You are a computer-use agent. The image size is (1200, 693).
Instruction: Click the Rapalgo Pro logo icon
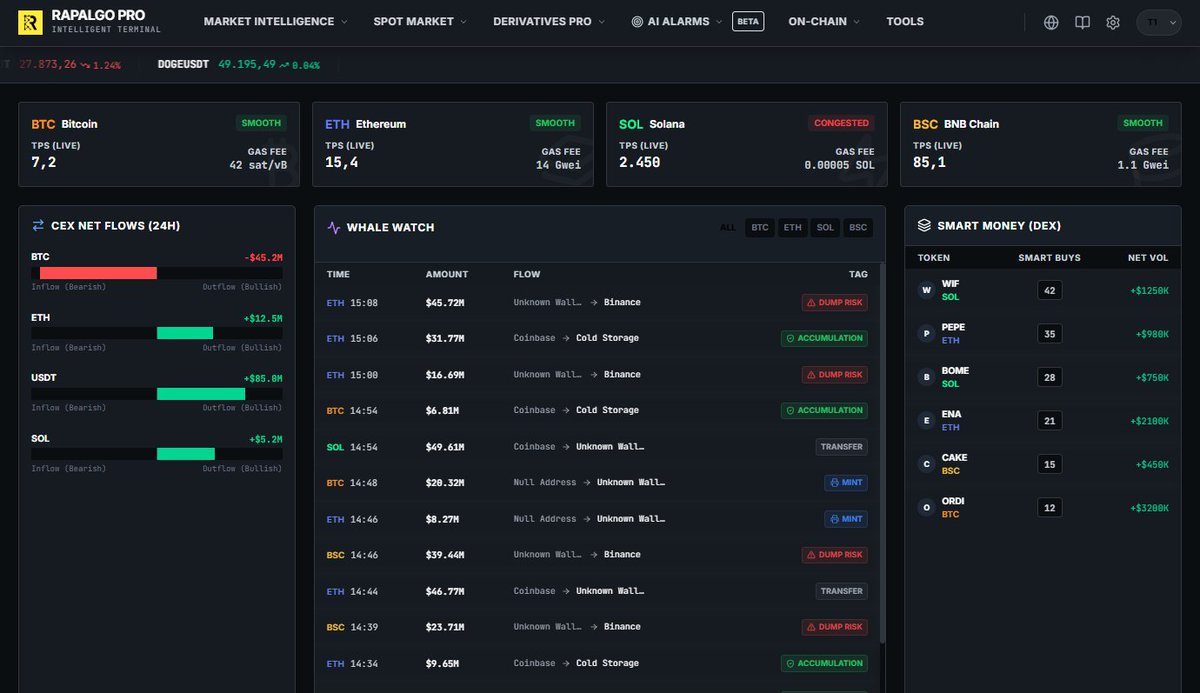point(30,22)
